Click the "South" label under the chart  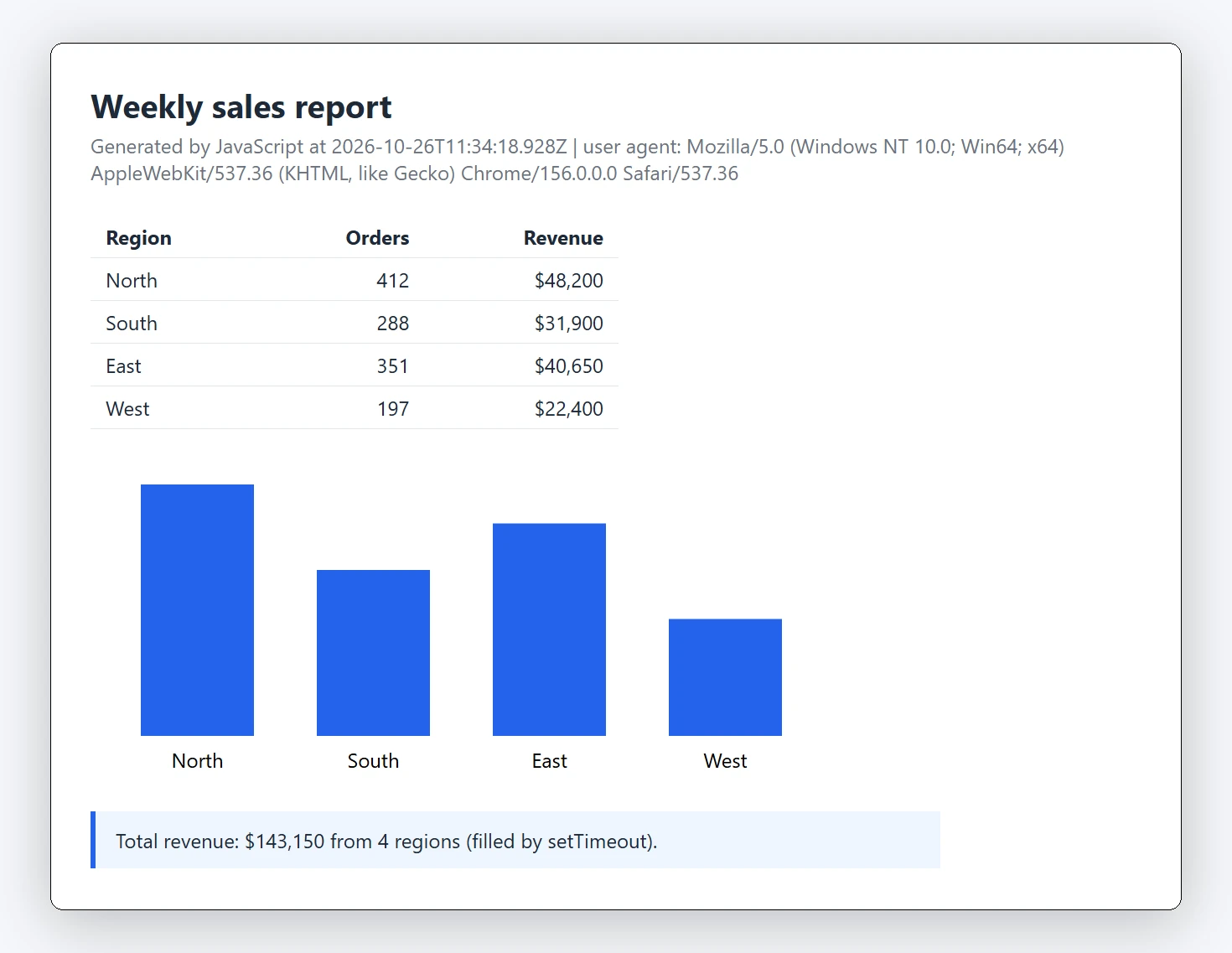(x=373, y=761)
